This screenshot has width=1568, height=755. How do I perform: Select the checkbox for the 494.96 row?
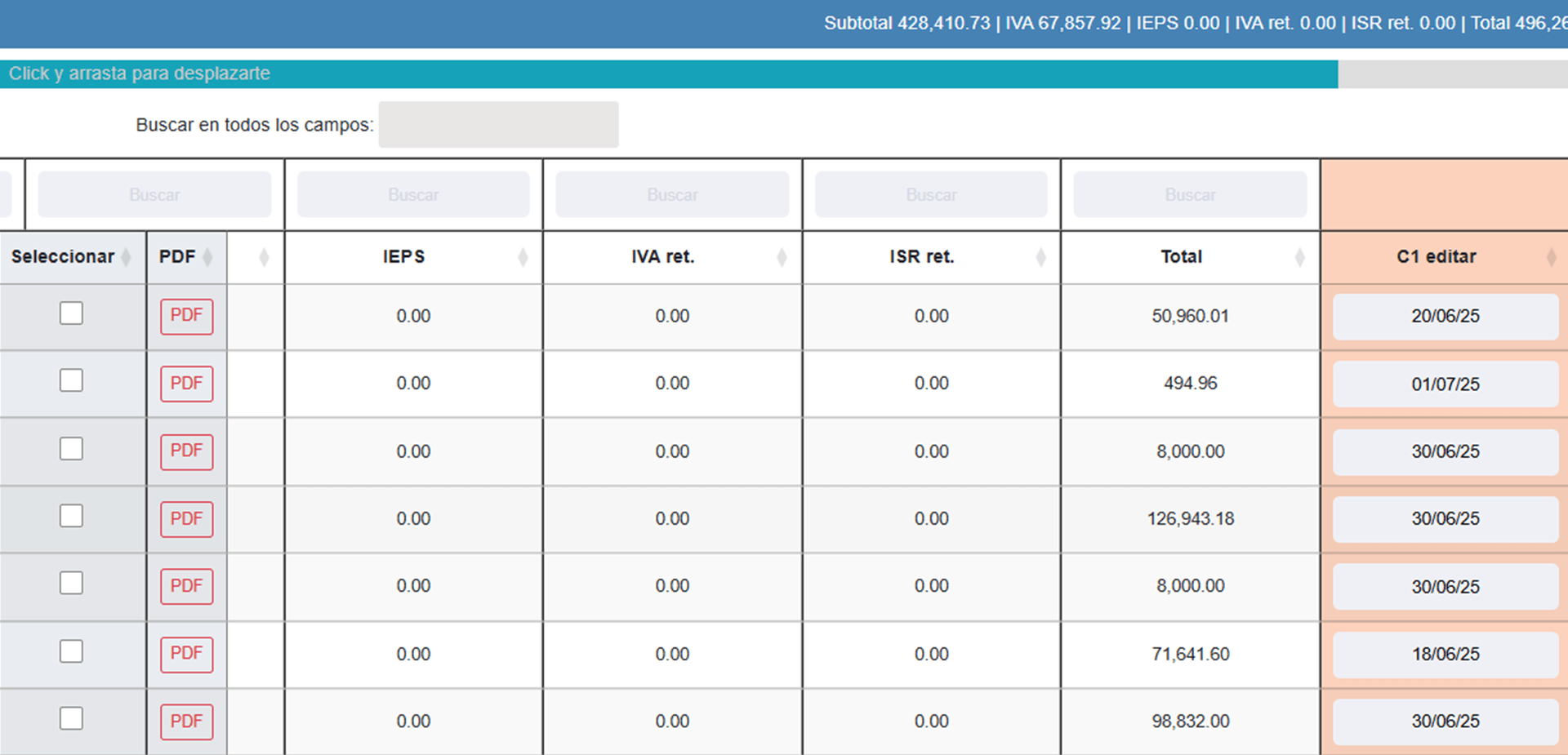71,380
